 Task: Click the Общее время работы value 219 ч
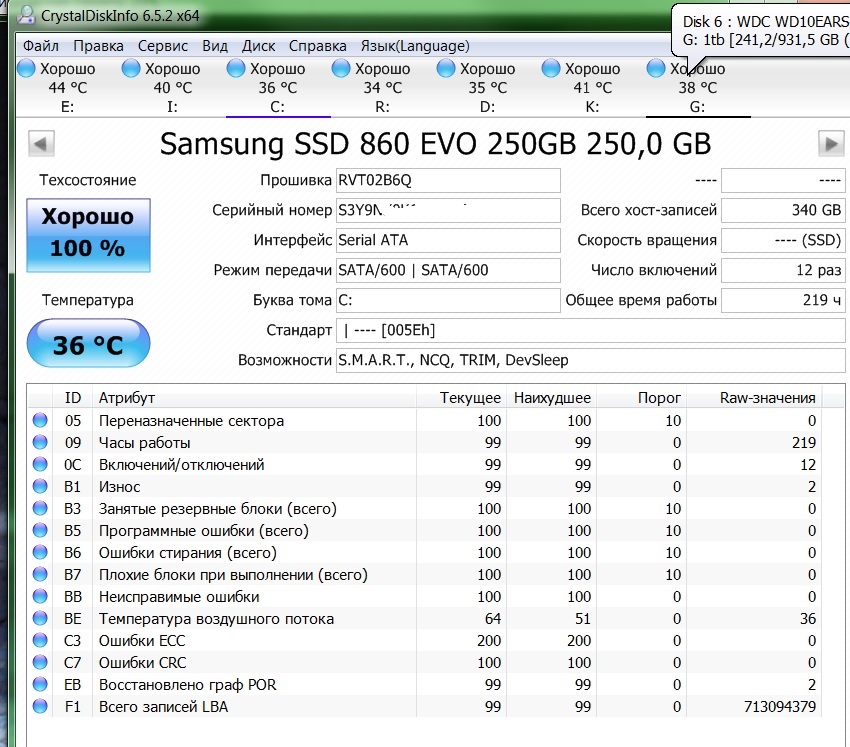pyautogui.click(x=783, y=300)
